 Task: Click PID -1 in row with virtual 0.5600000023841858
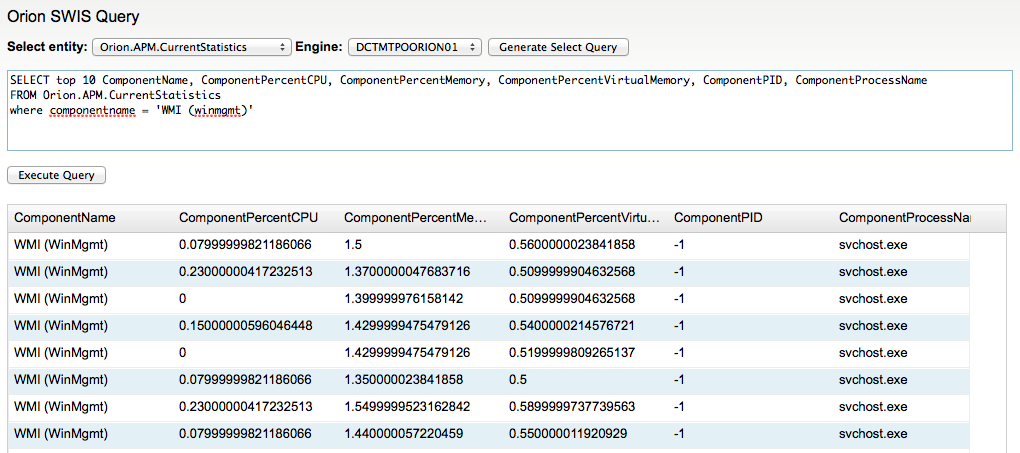(x=679, y=244)
